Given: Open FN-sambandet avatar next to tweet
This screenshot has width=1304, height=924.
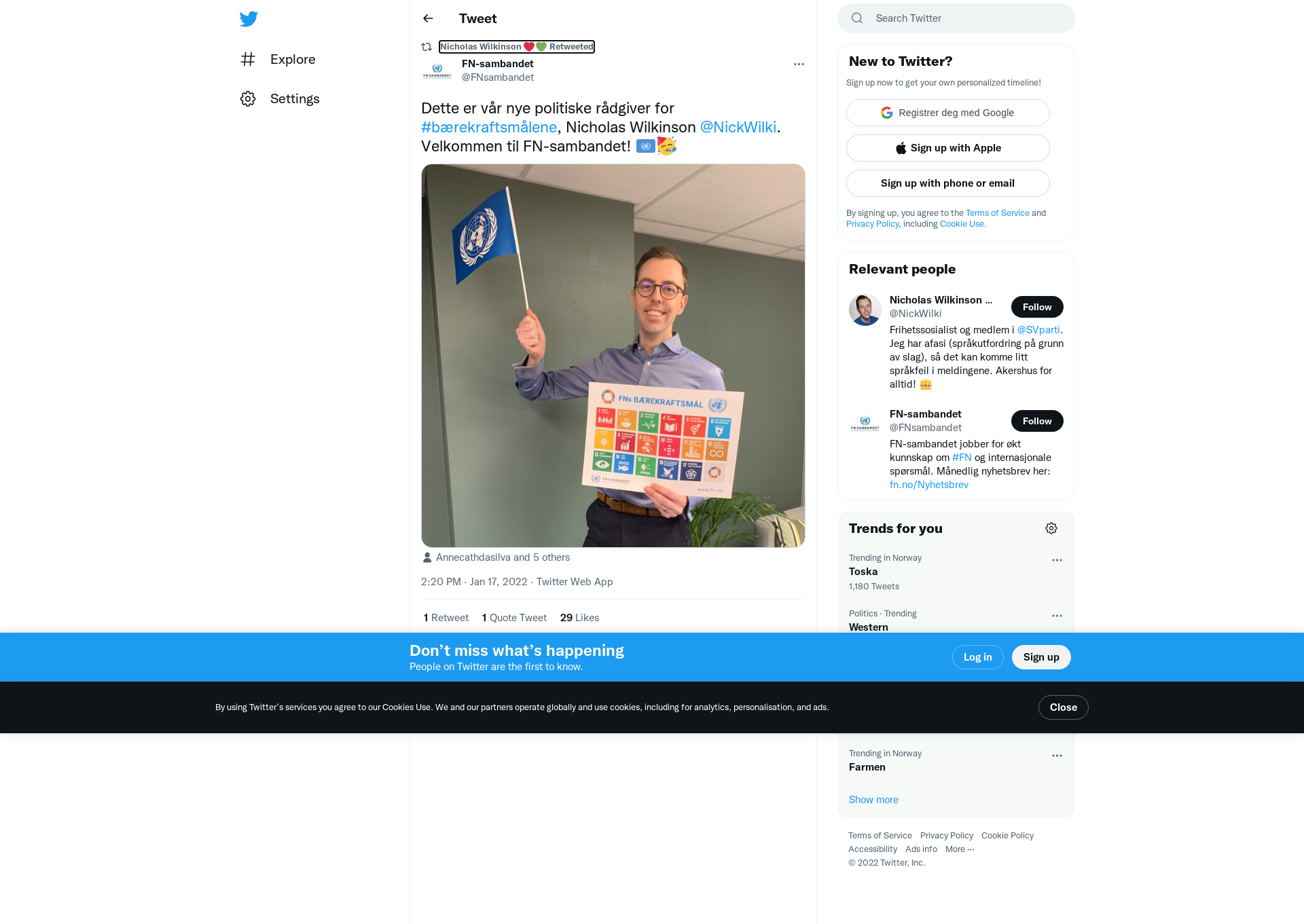Looking at the screenshot, I should 437,71.
